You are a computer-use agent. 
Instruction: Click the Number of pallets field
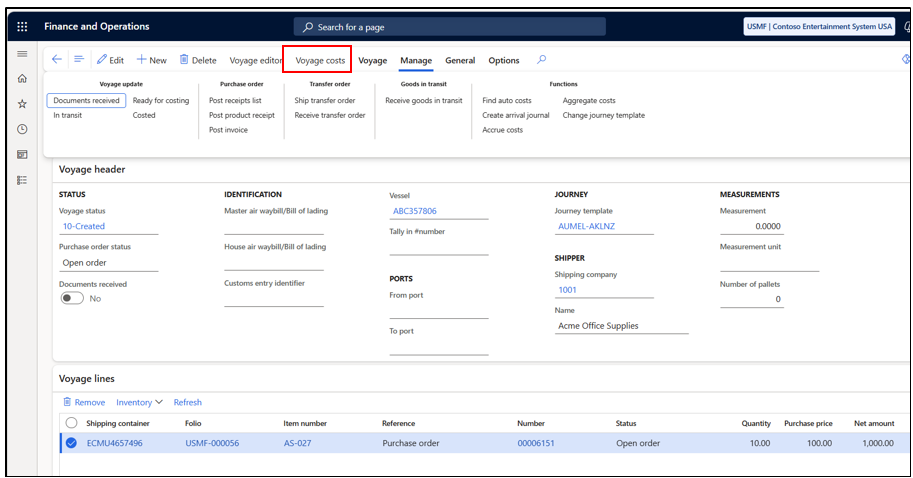pyautogui.click(x=752, y=299)
